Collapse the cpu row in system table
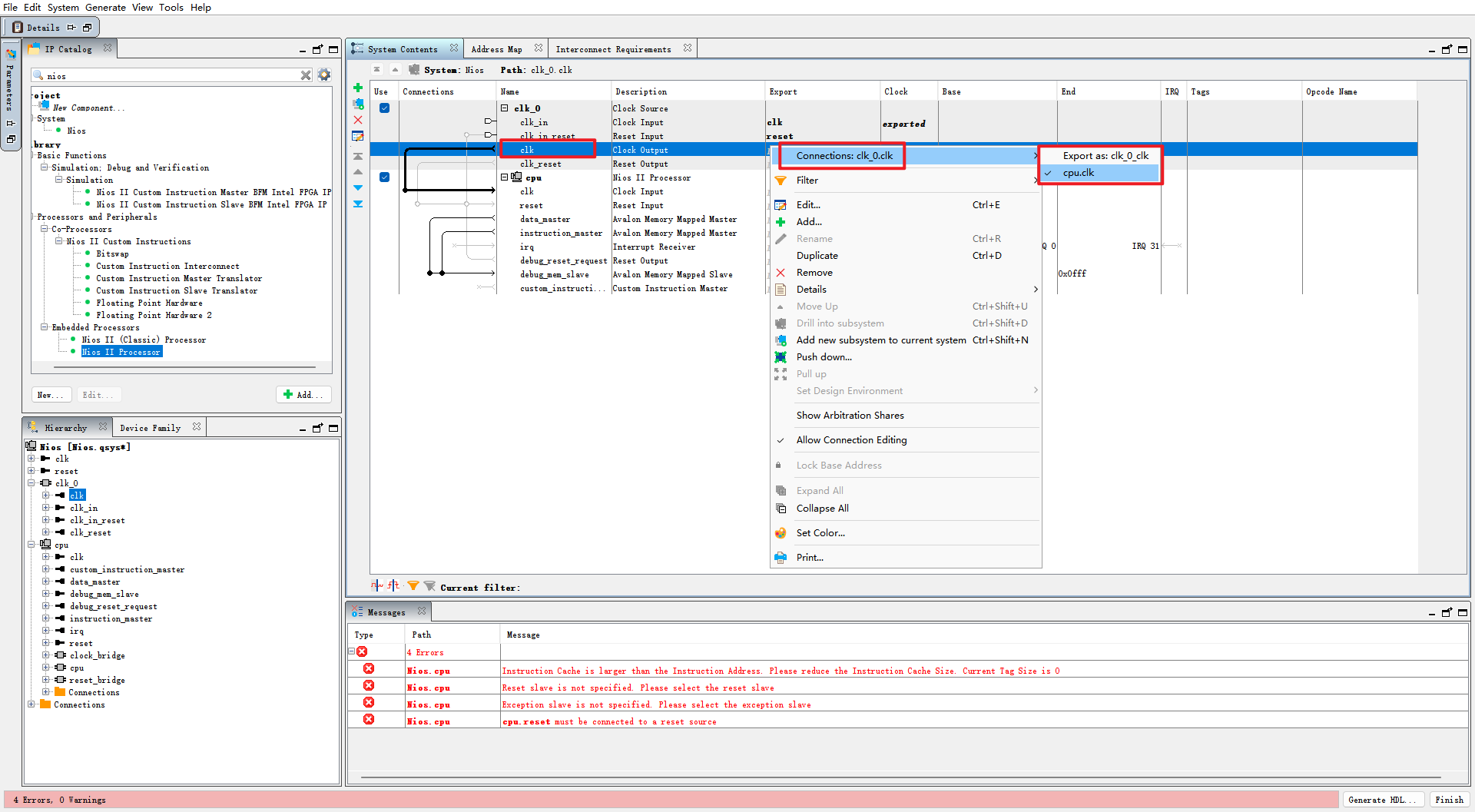This screenshot has height=812, width=1475. pyautogui.click(x=505, y=177)
